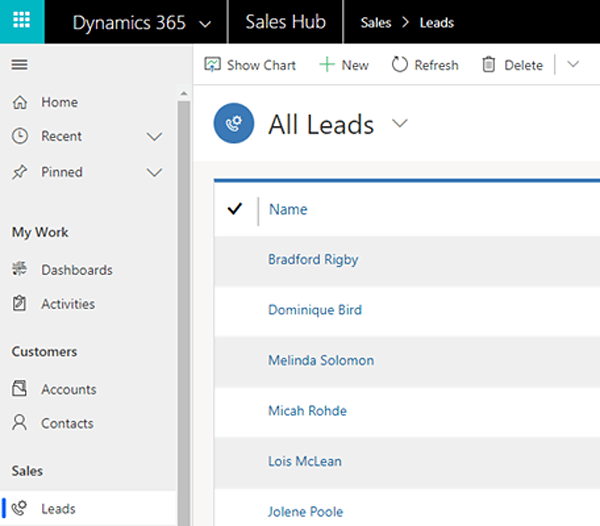Image resolution: width=600 pixels, height=526 pixels.
Task: Open the app launcher waffle icon
Action: [22, 21]
